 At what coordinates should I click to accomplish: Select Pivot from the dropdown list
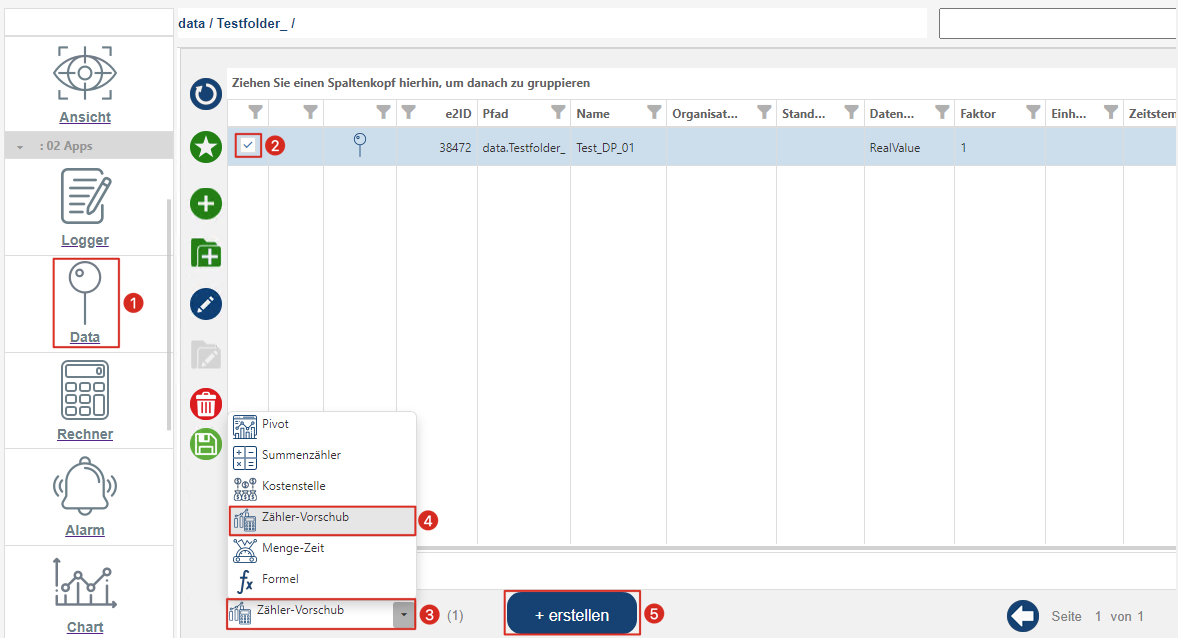click(275, 425)
